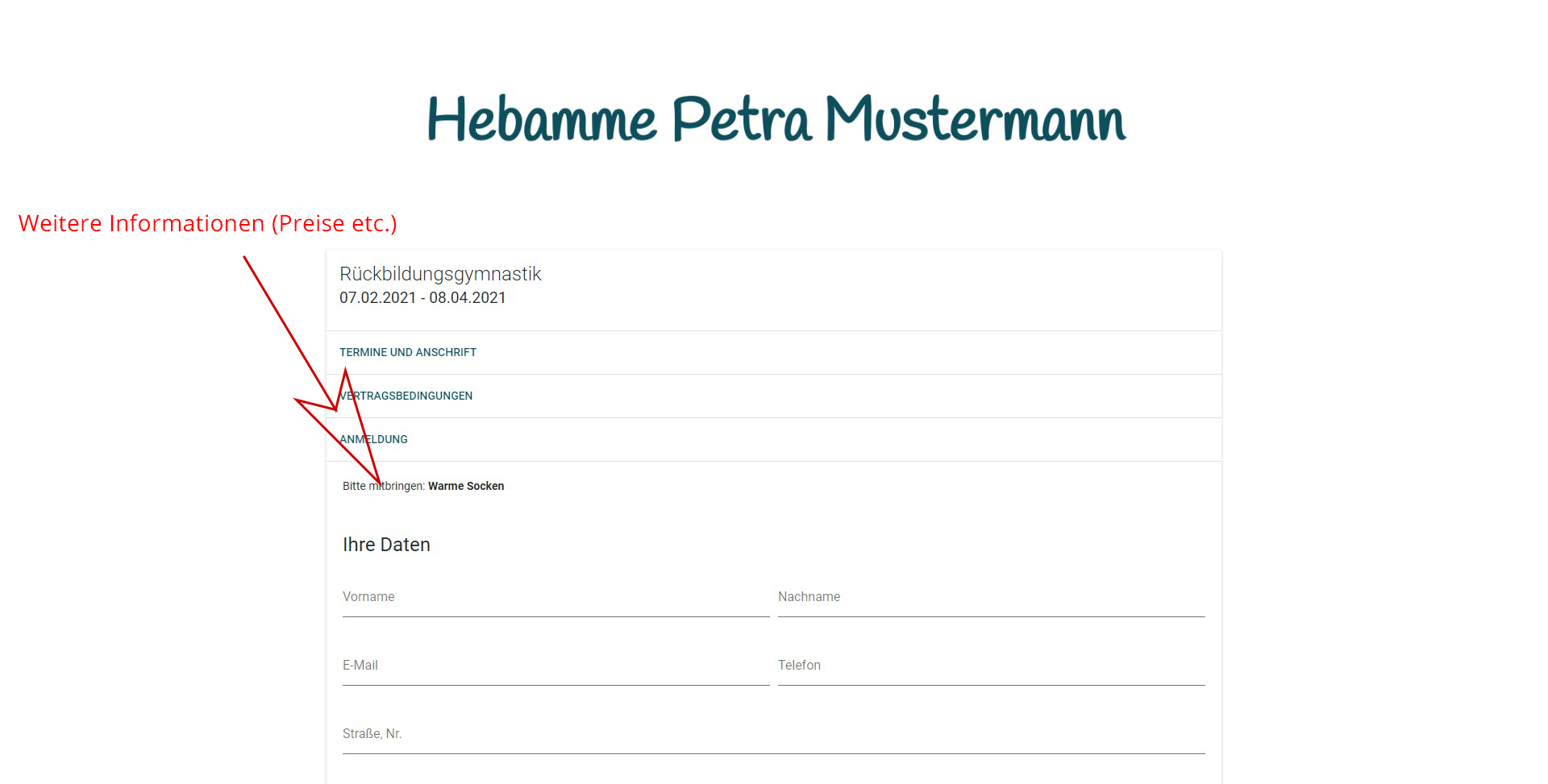Click the Telefon input field
1548x784 pixels.
(990, 666)
